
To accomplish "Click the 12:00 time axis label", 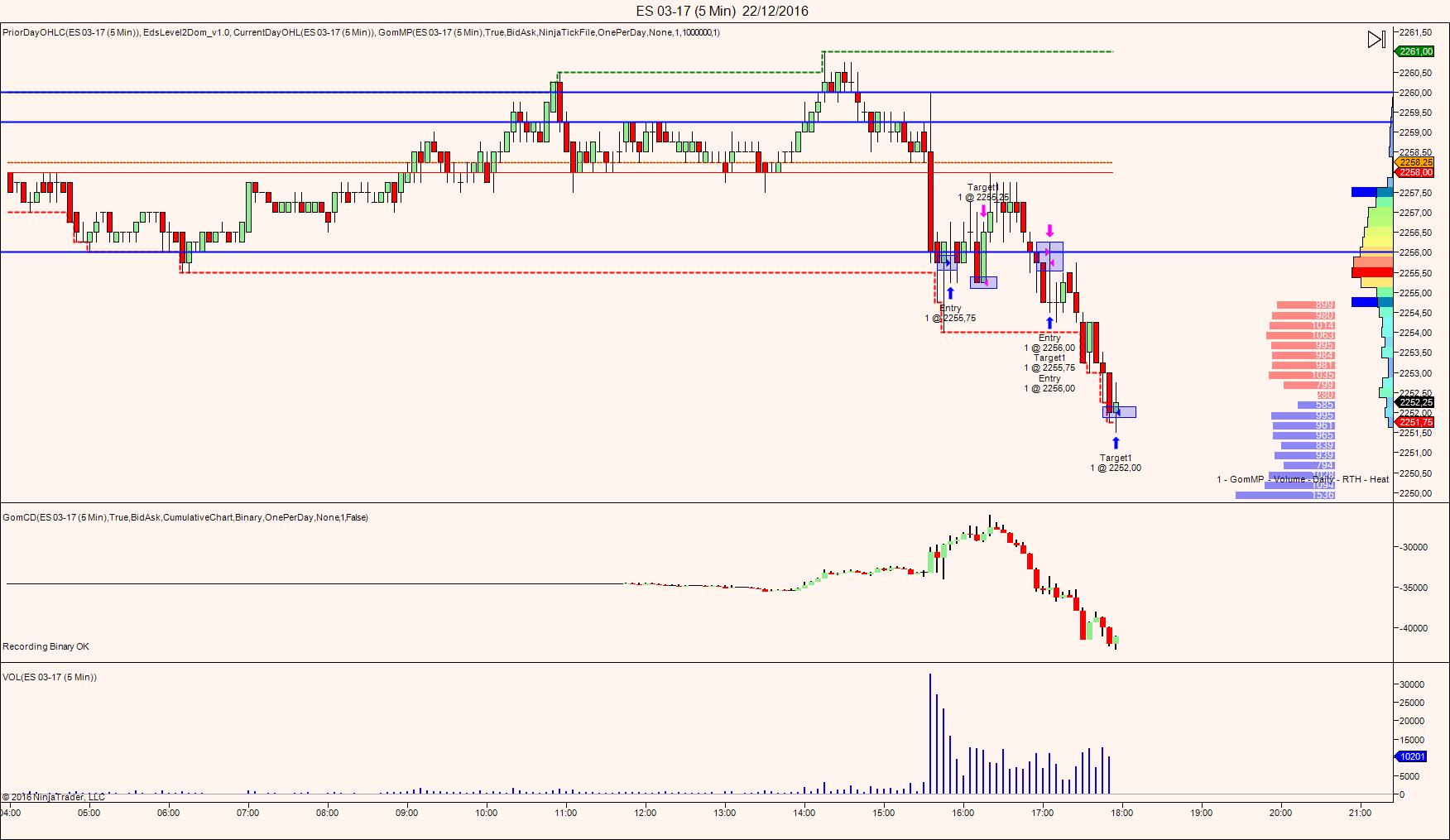I will [x=646, y=813].
